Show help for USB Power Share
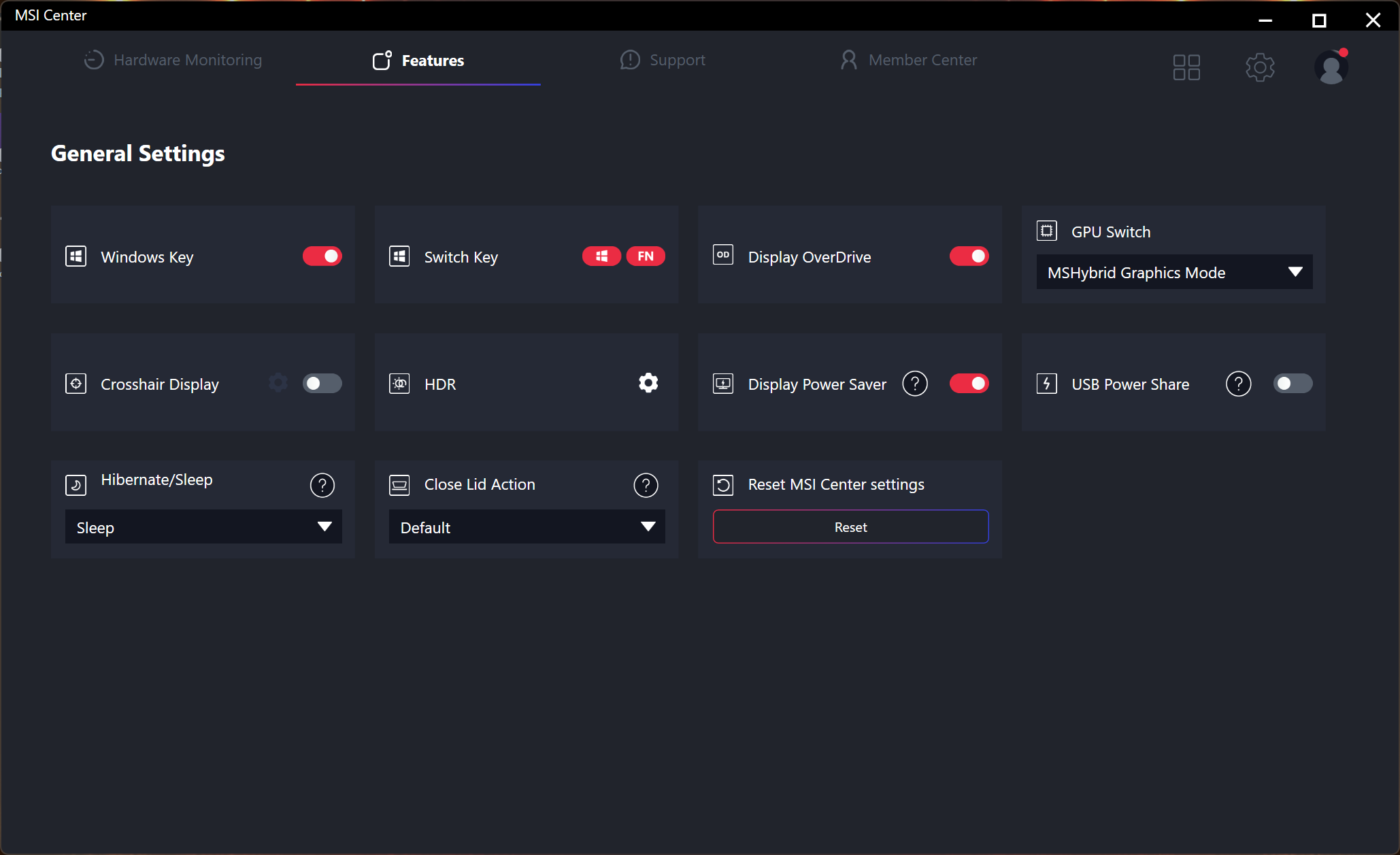1400x855 pixels. (1239, 384)
